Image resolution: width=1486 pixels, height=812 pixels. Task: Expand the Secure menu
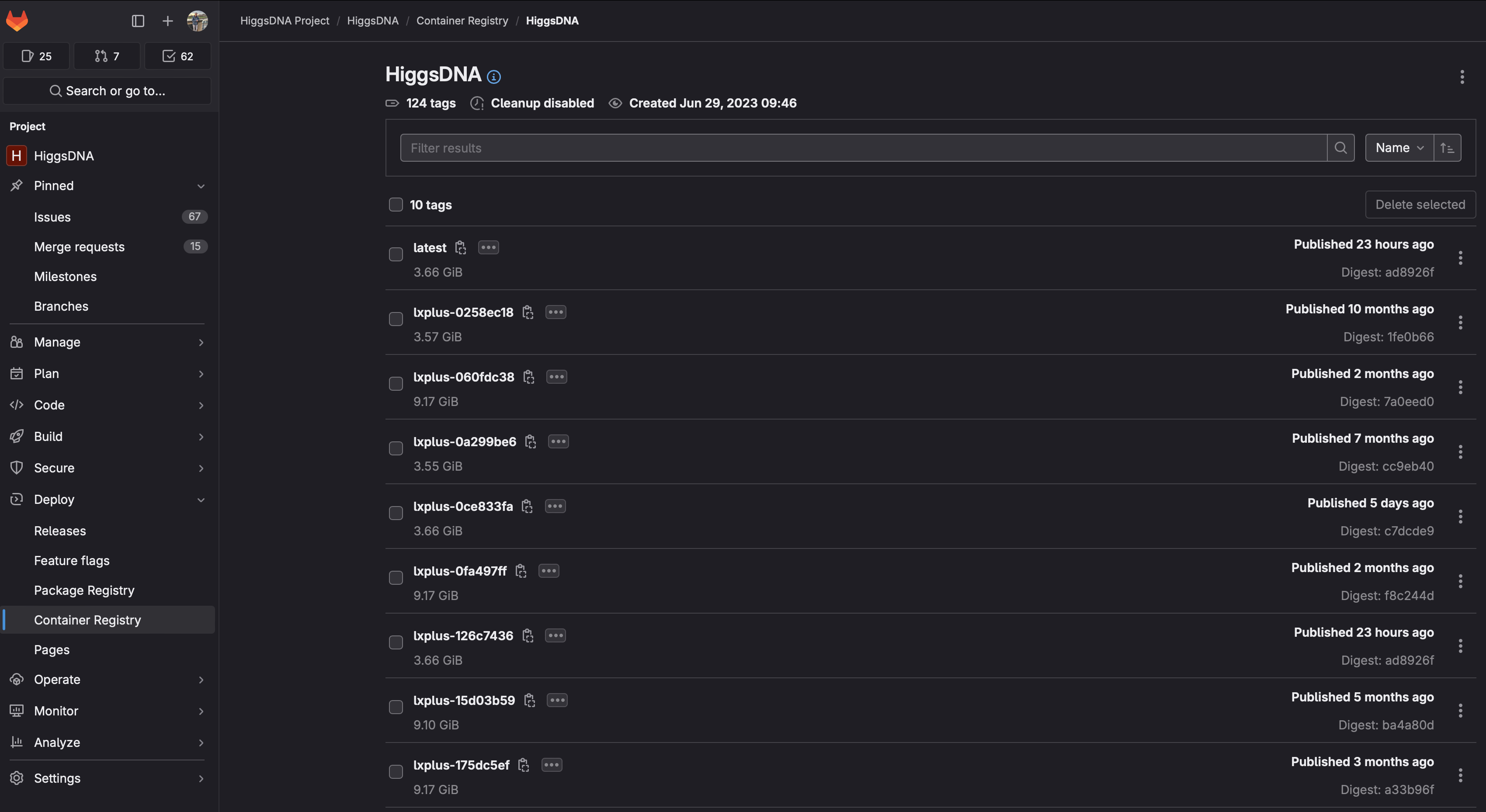pyautogui.click(x=107, y=468)
